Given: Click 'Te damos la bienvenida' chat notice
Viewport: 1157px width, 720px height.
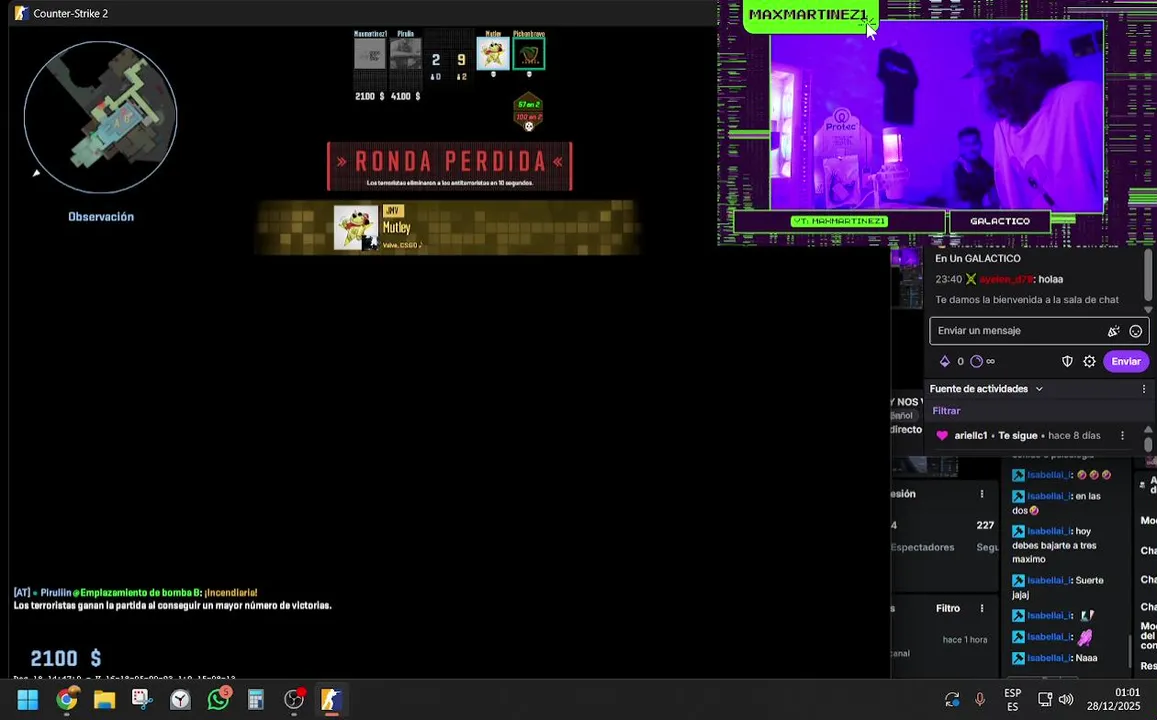Looking at the screenshot, I should coord(1026,300).
